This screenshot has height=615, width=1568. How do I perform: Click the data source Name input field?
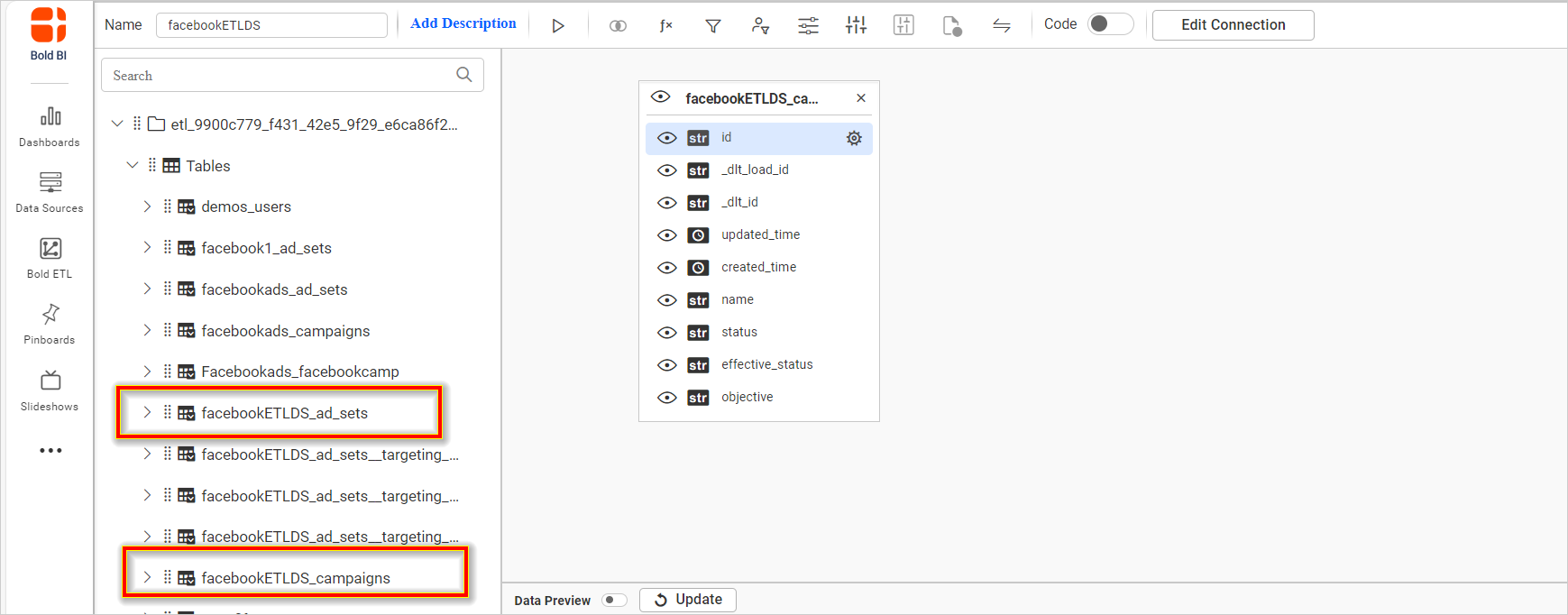(x=271, y=25)
